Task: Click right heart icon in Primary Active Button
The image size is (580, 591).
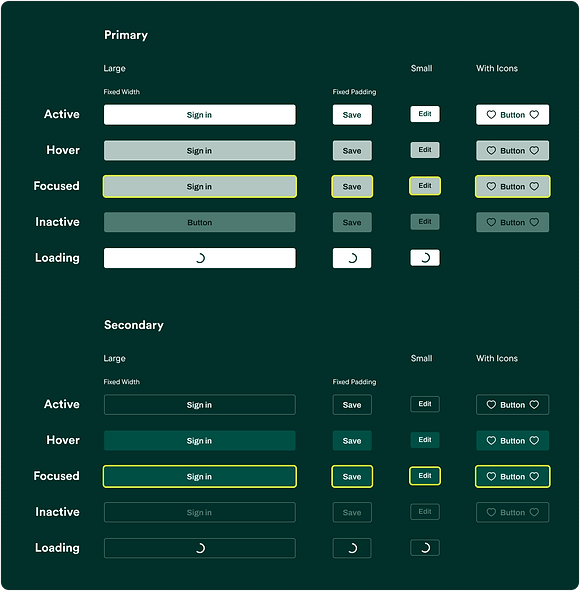Action: (534, 115)
